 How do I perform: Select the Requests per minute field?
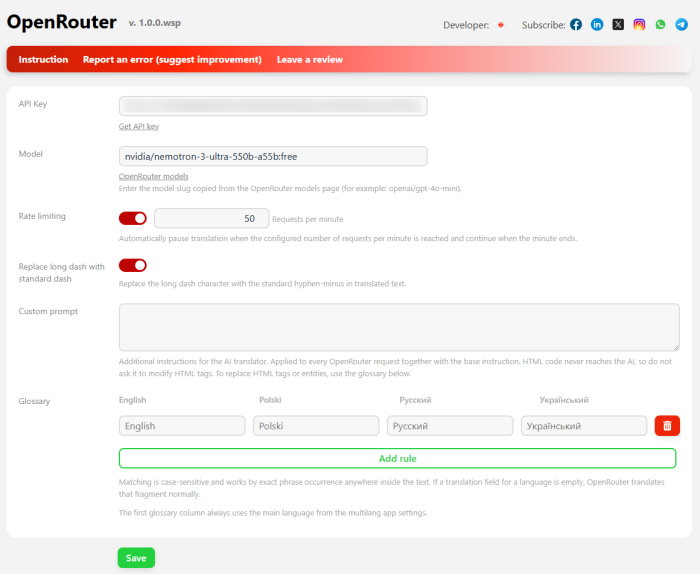pyautogui.click(x=212, y=218)
